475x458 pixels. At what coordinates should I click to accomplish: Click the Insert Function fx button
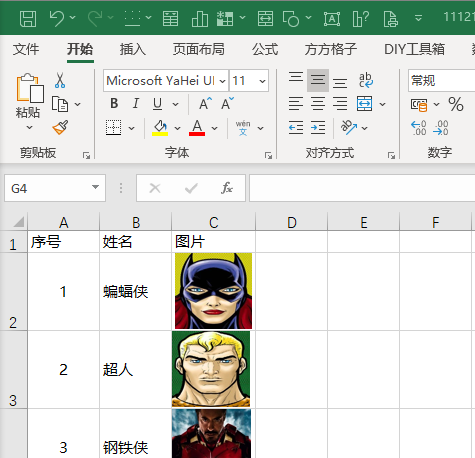227,188
